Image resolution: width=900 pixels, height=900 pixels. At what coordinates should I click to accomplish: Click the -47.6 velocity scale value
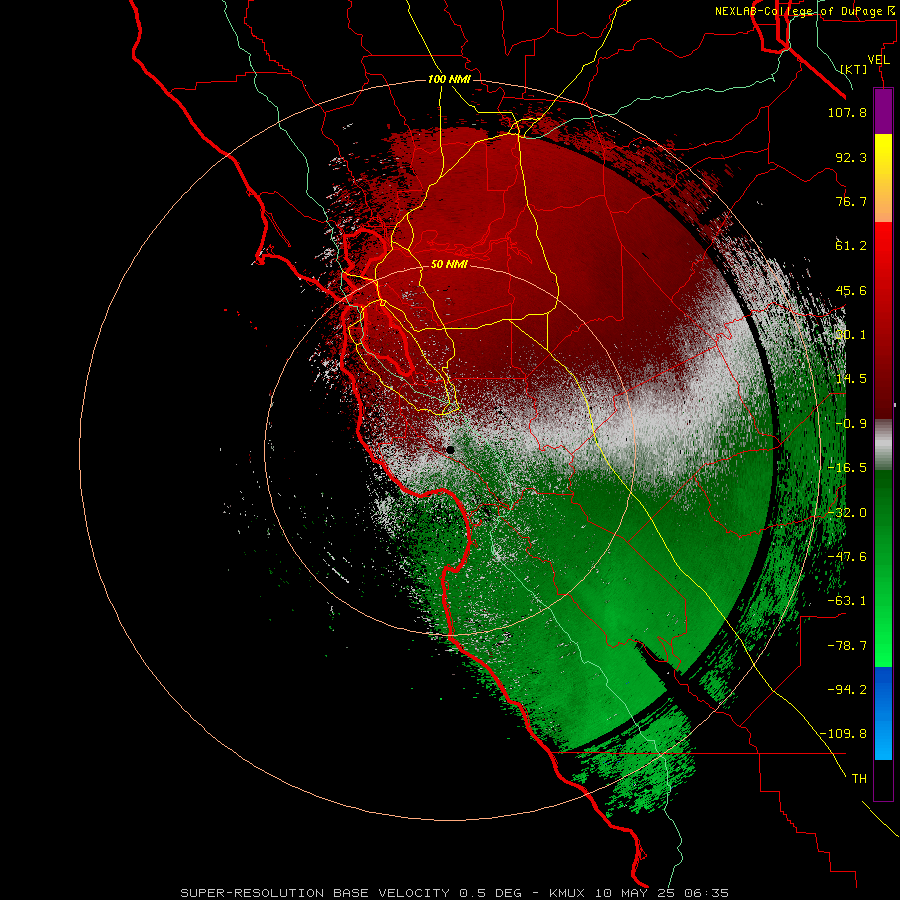point(847,557)
